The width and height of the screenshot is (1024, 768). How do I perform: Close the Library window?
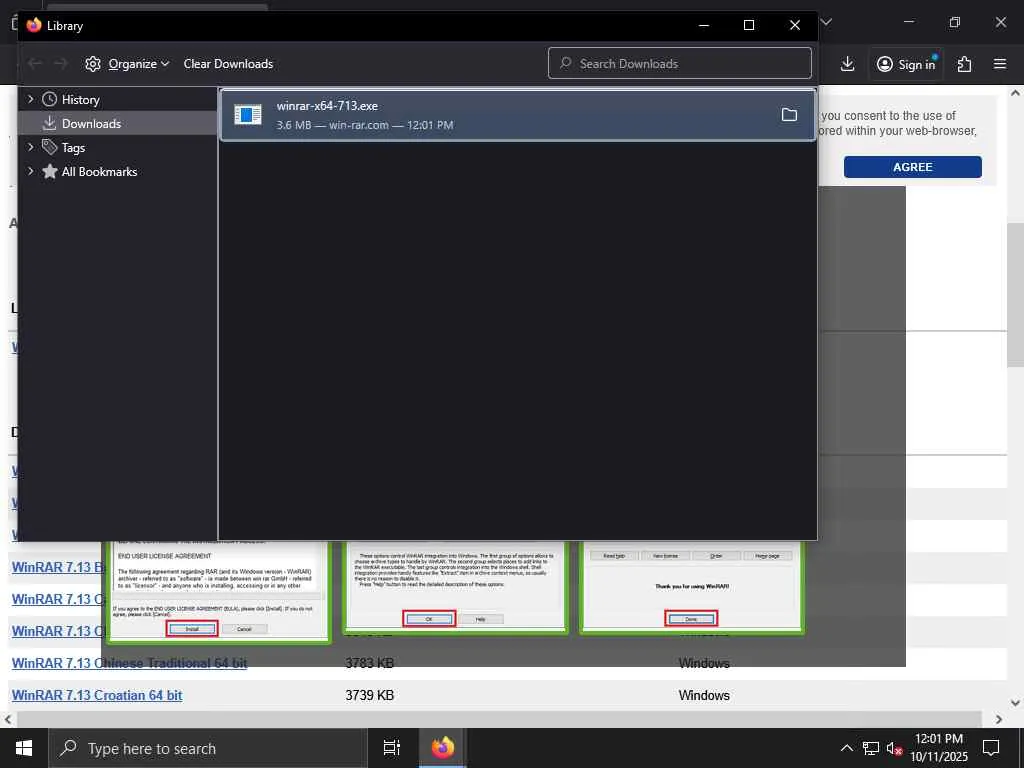click(x=795, y=25)
